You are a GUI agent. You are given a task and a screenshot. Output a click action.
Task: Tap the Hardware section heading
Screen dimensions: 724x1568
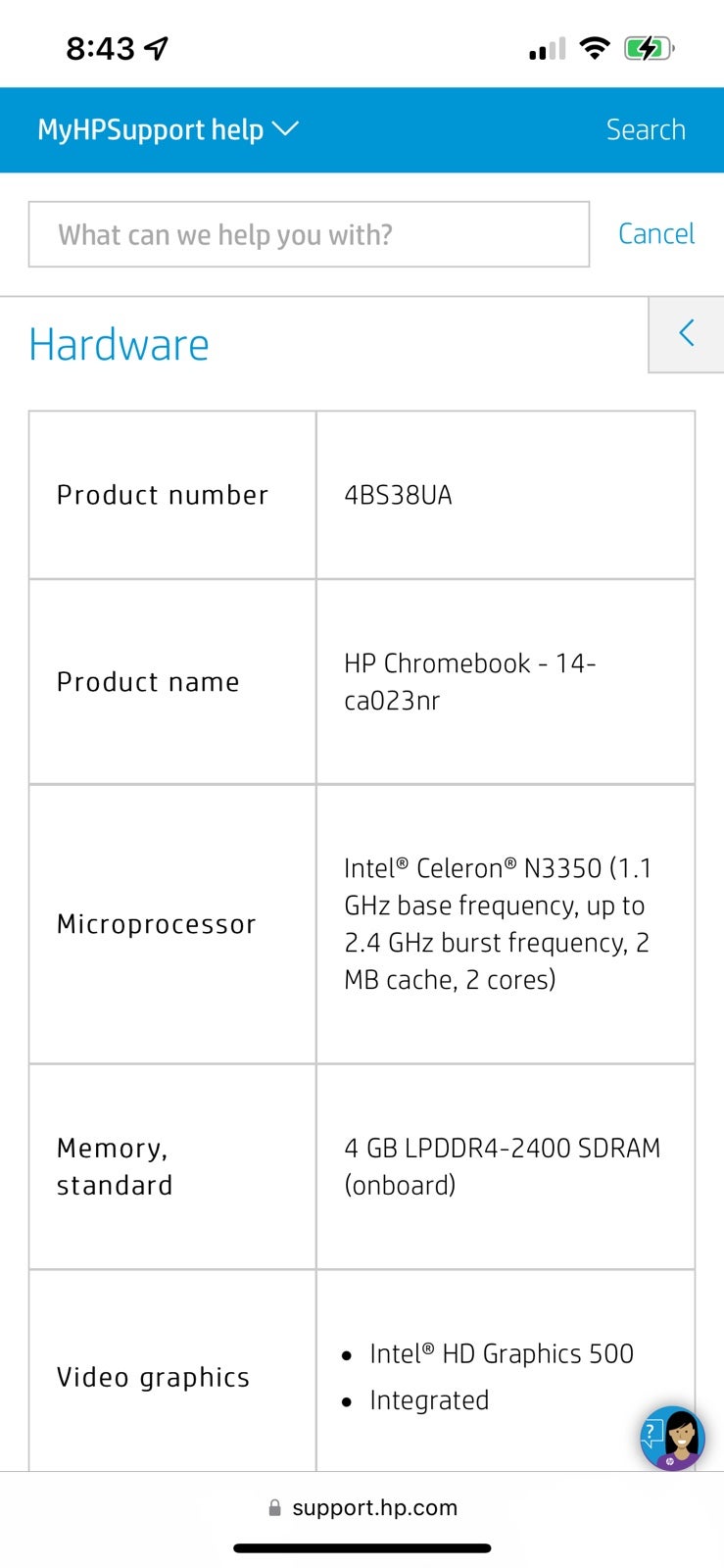(119, 345)
